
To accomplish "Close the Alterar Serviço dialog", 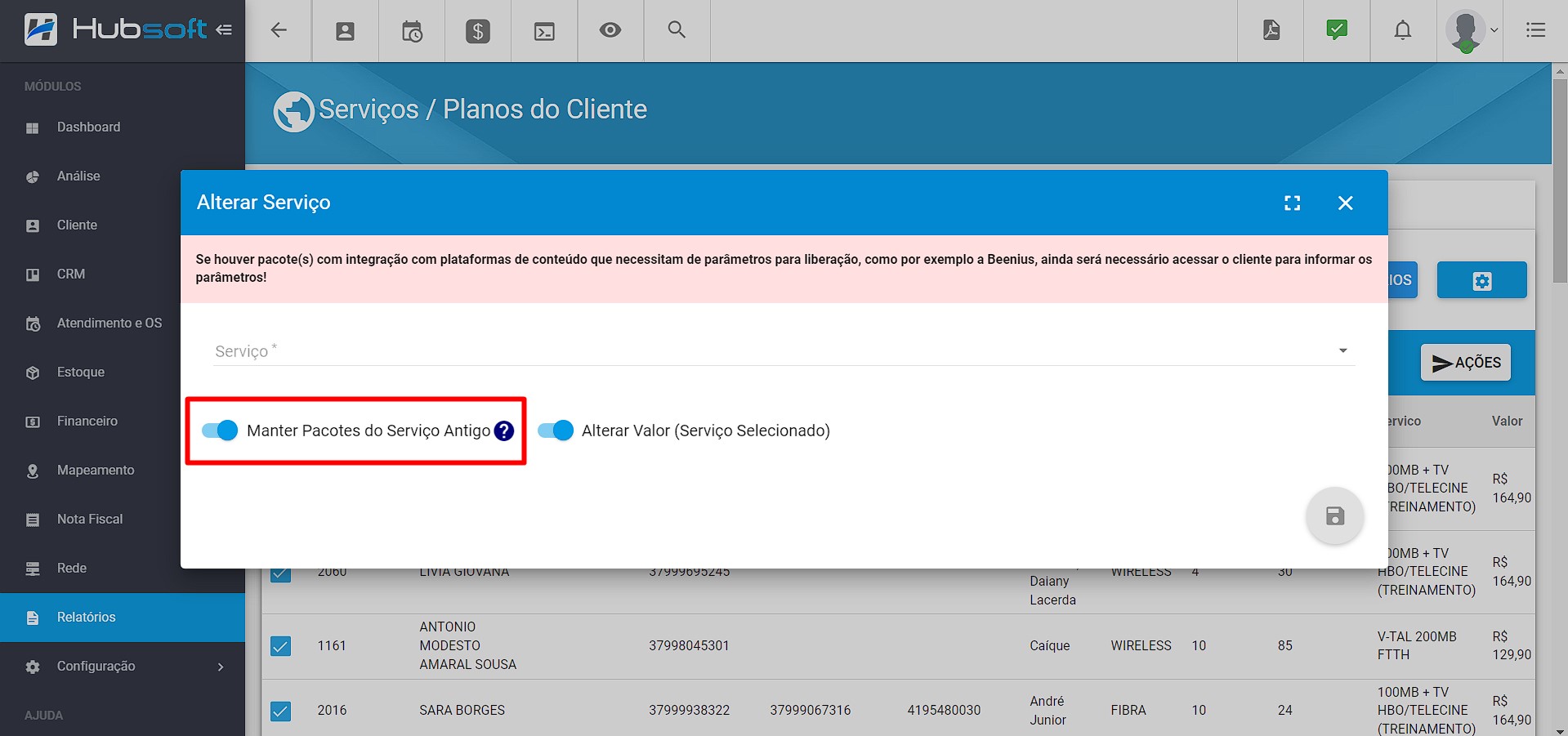I will pos(1346,203).
